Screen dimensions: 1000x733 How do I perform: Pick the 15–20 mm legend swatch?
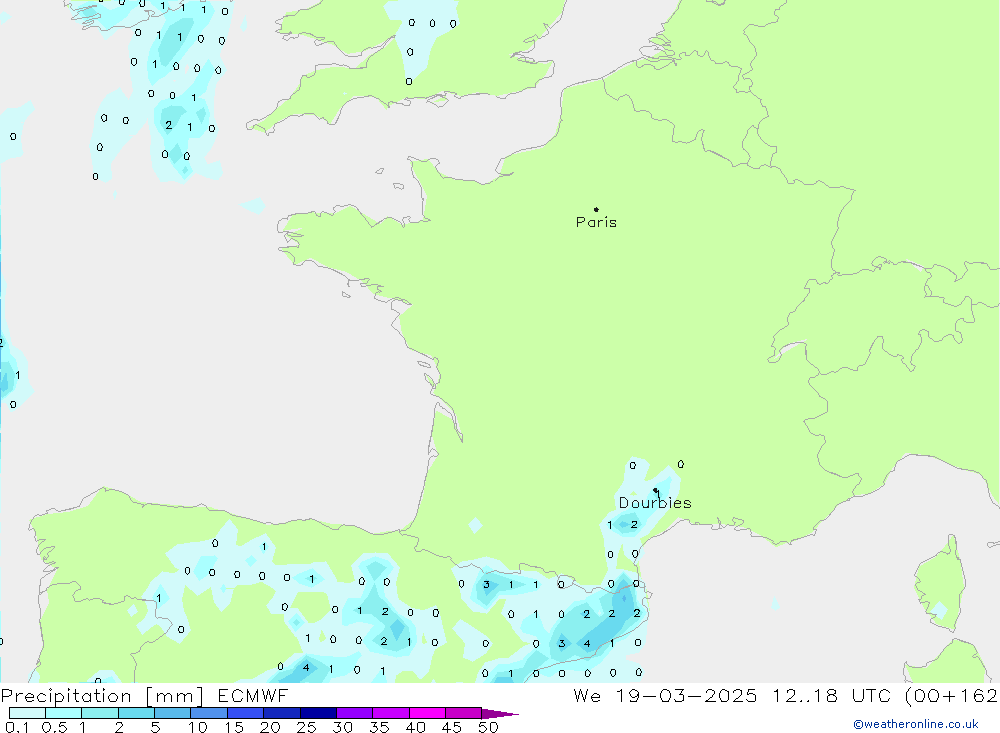[x=246, y=713]
